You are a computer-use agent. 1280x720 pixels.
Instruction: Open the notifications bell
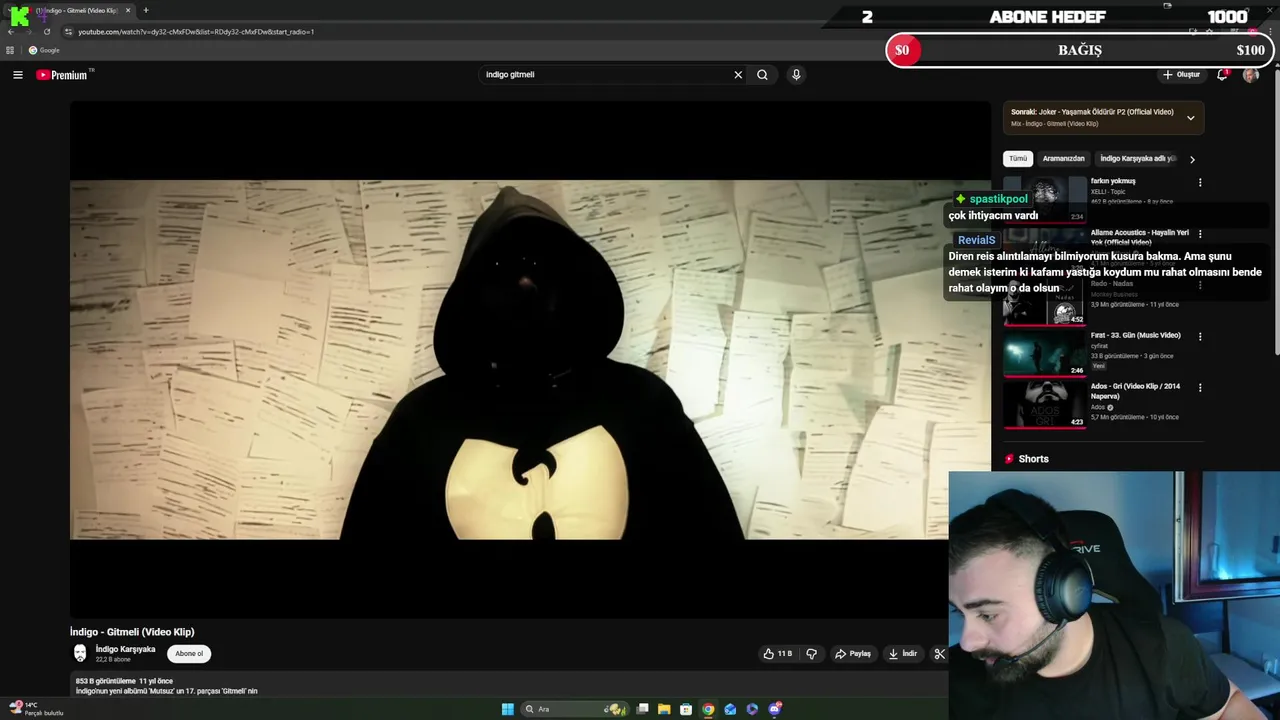tap(1222, 75)
